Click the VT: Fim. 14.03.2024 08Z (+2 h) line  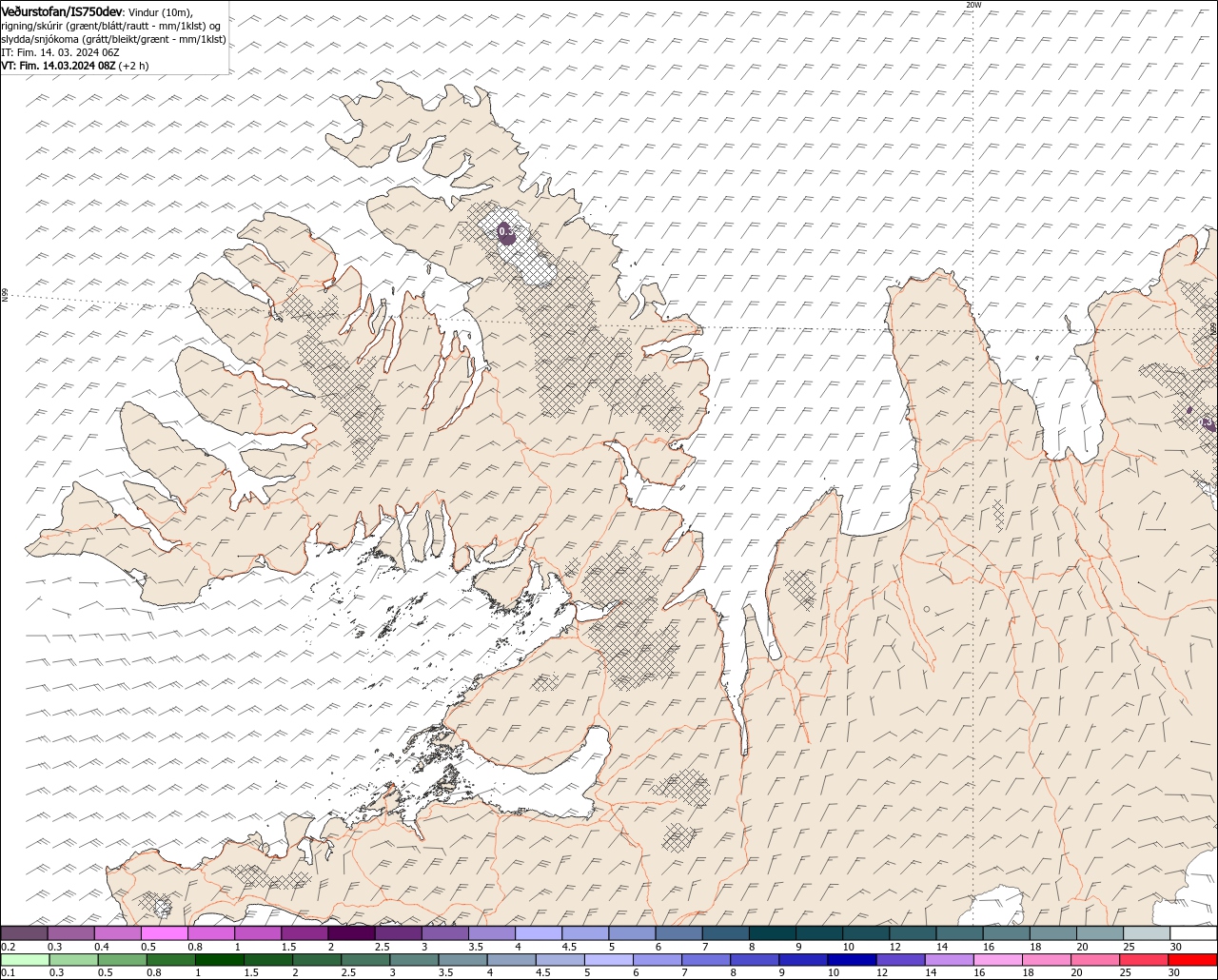click(x=75, y=66)
